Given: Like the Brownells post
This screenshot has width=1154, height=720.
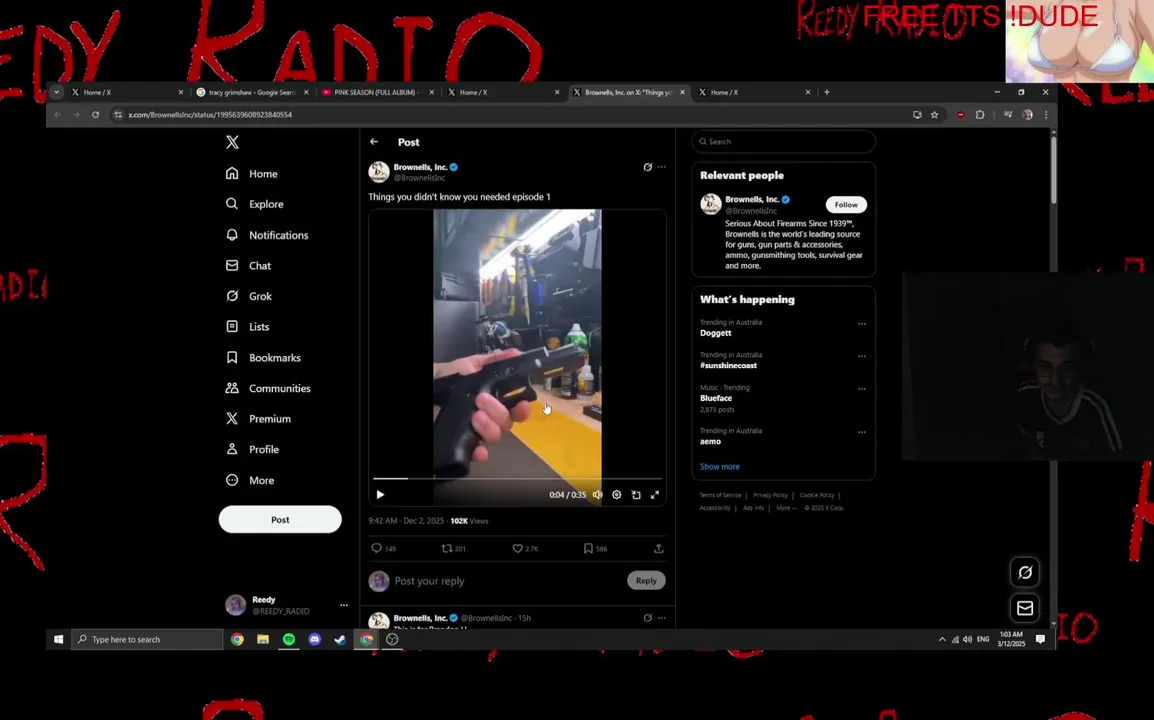Looking at the screenshot, I should click(x=525, y=548).
